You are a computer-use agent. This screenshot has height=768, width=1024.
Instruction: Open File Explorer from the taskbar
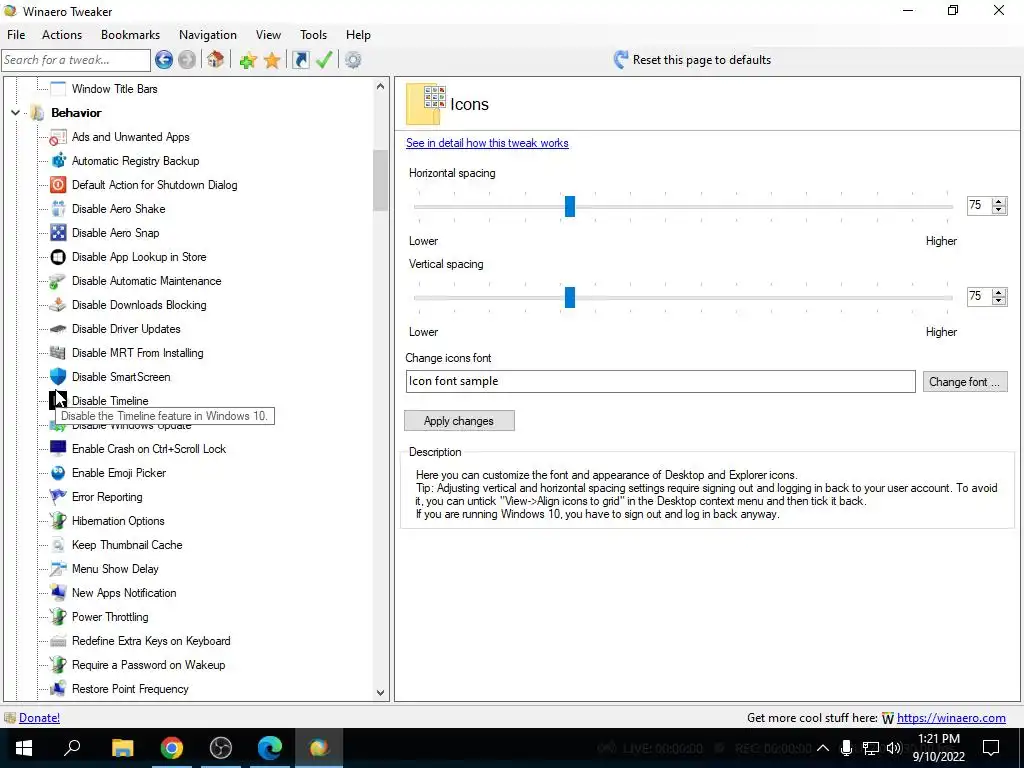coord(122,748)
